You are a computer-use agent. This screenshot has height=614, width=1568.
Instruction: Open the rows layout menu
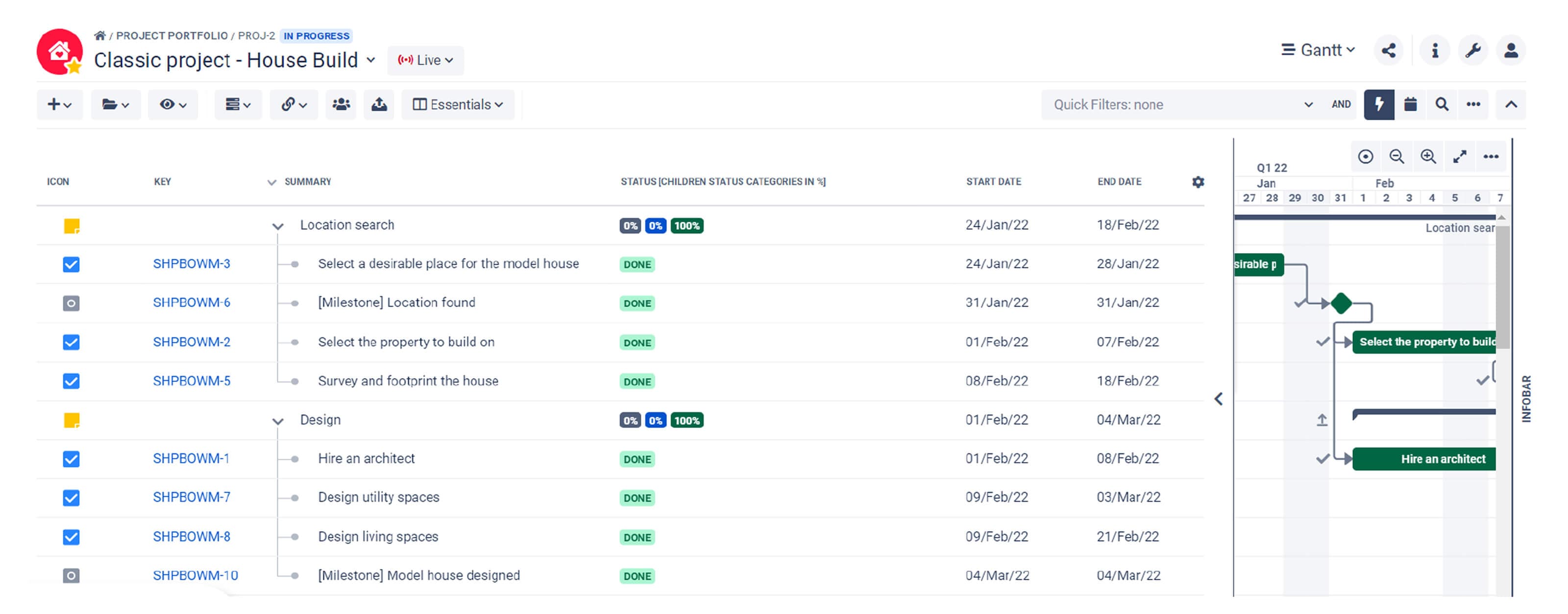238,105
